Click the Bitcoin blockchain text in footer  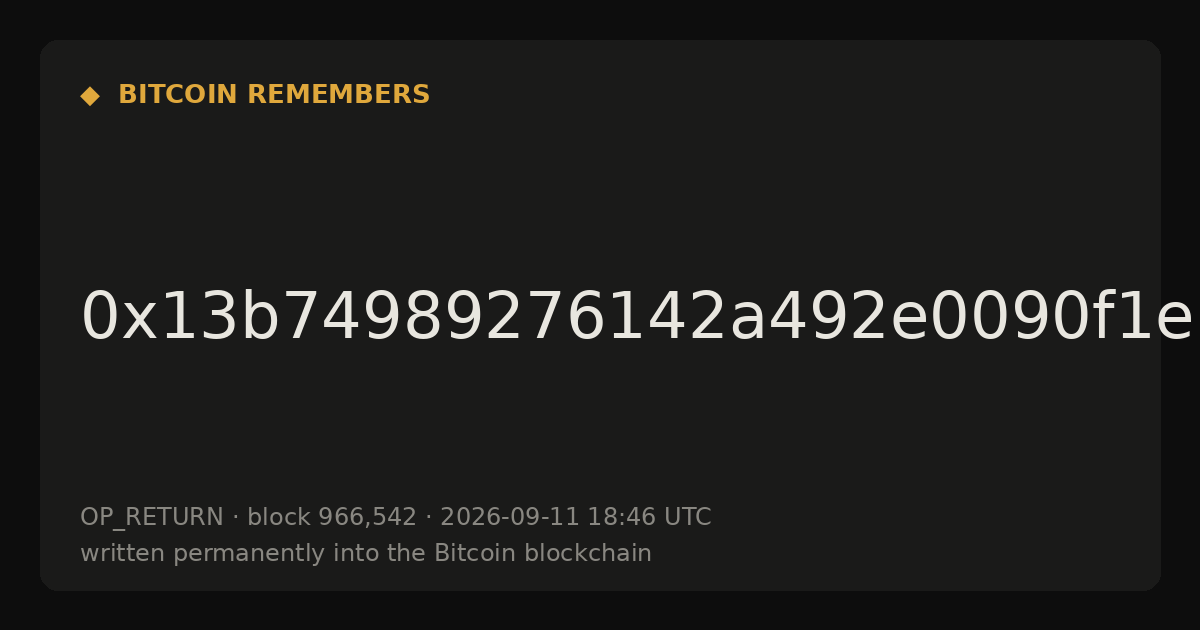[x=543, y=553]
